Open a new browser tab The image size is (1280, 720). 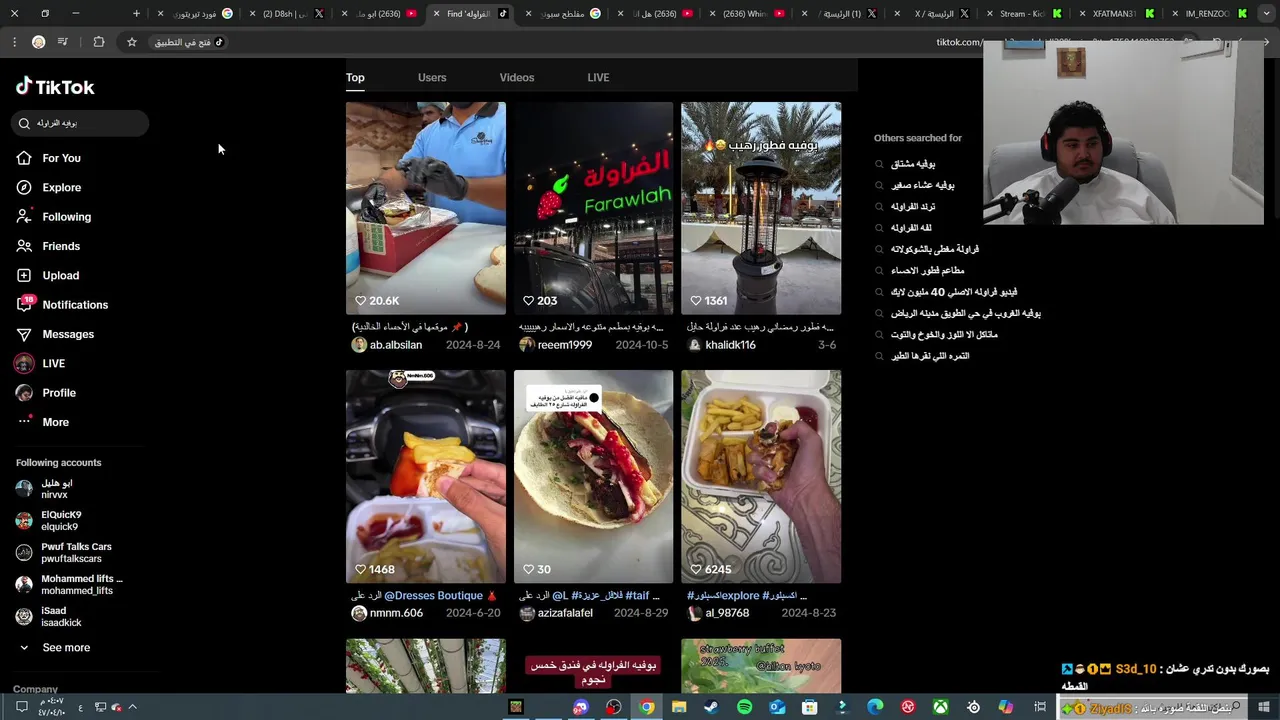point(136,14)
